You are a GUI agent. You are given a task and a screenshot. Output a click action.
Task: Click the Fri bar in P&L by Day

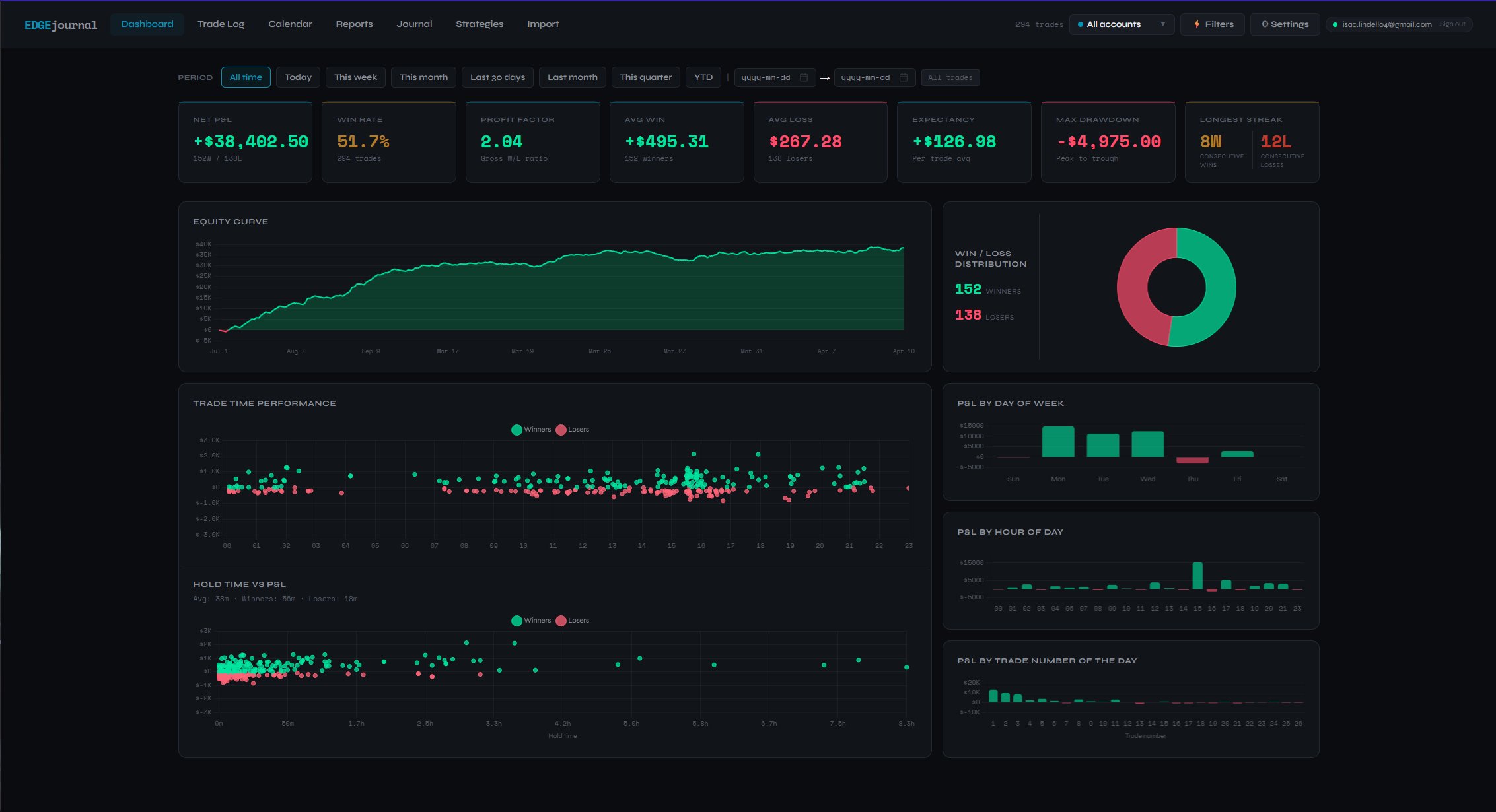(x=1237, y=454)
